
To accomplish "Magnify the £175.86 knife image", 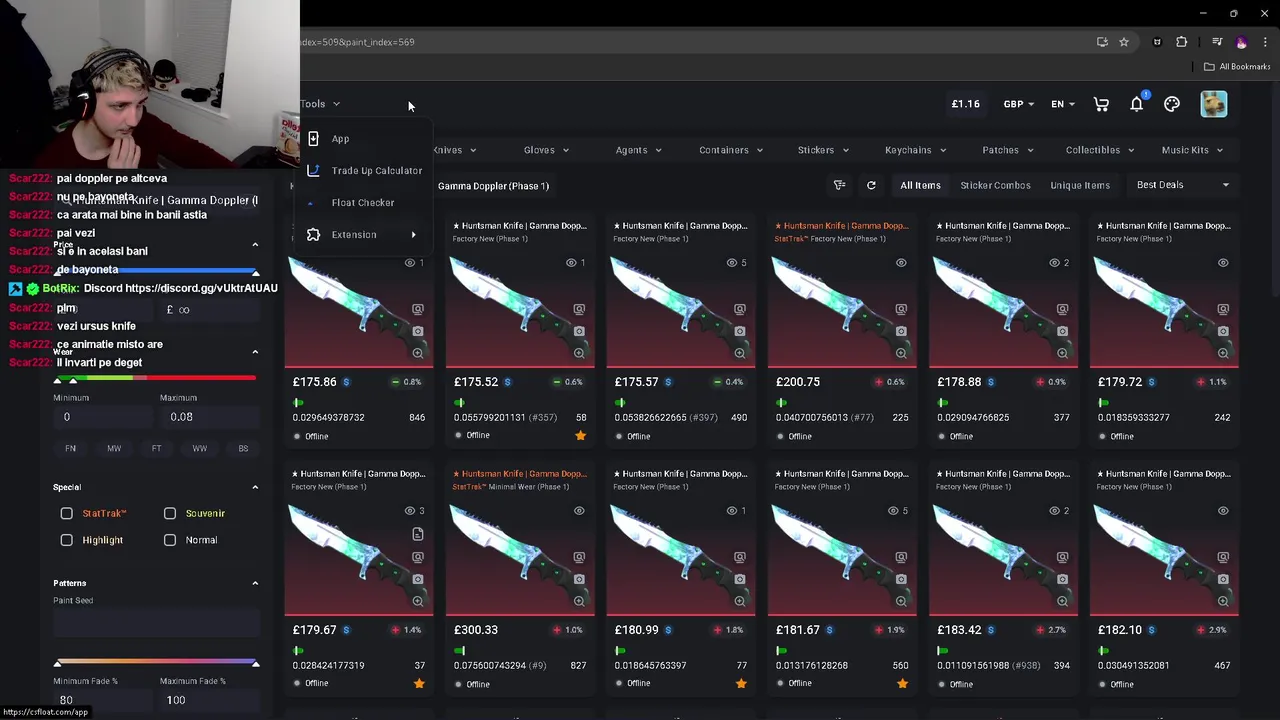I will point(418,353).
